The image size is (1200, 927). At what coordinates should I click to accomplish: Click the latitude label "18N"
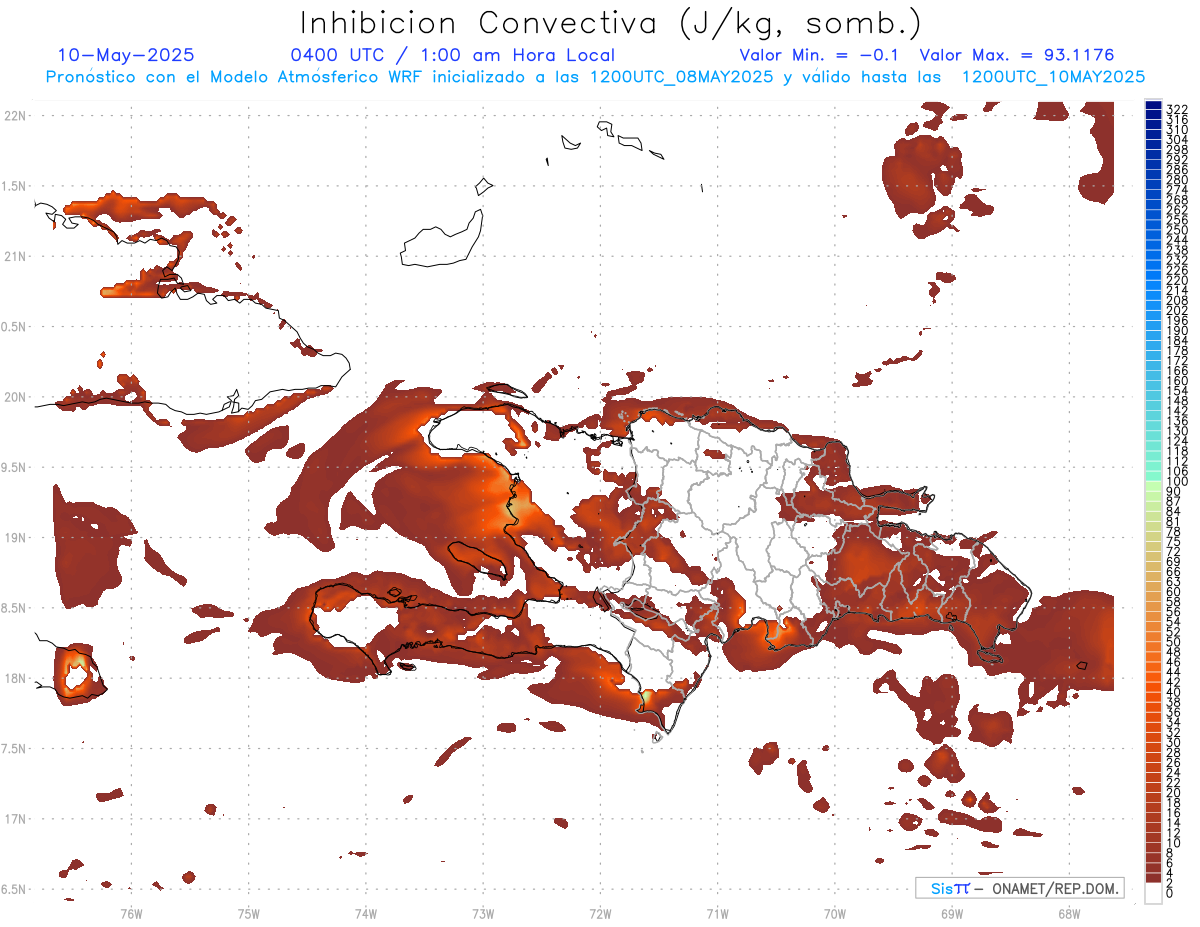(15, 679)
